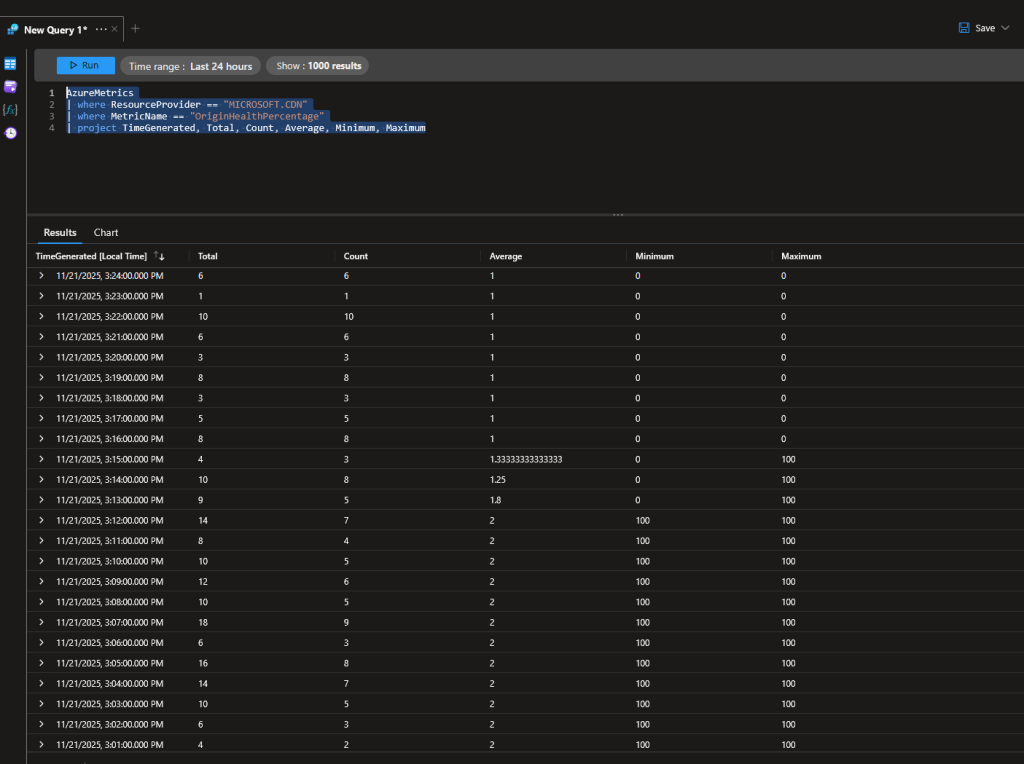Switch to the Chart tab
The width and height of the screenshot is (1024, 764).
click(106, 232)
